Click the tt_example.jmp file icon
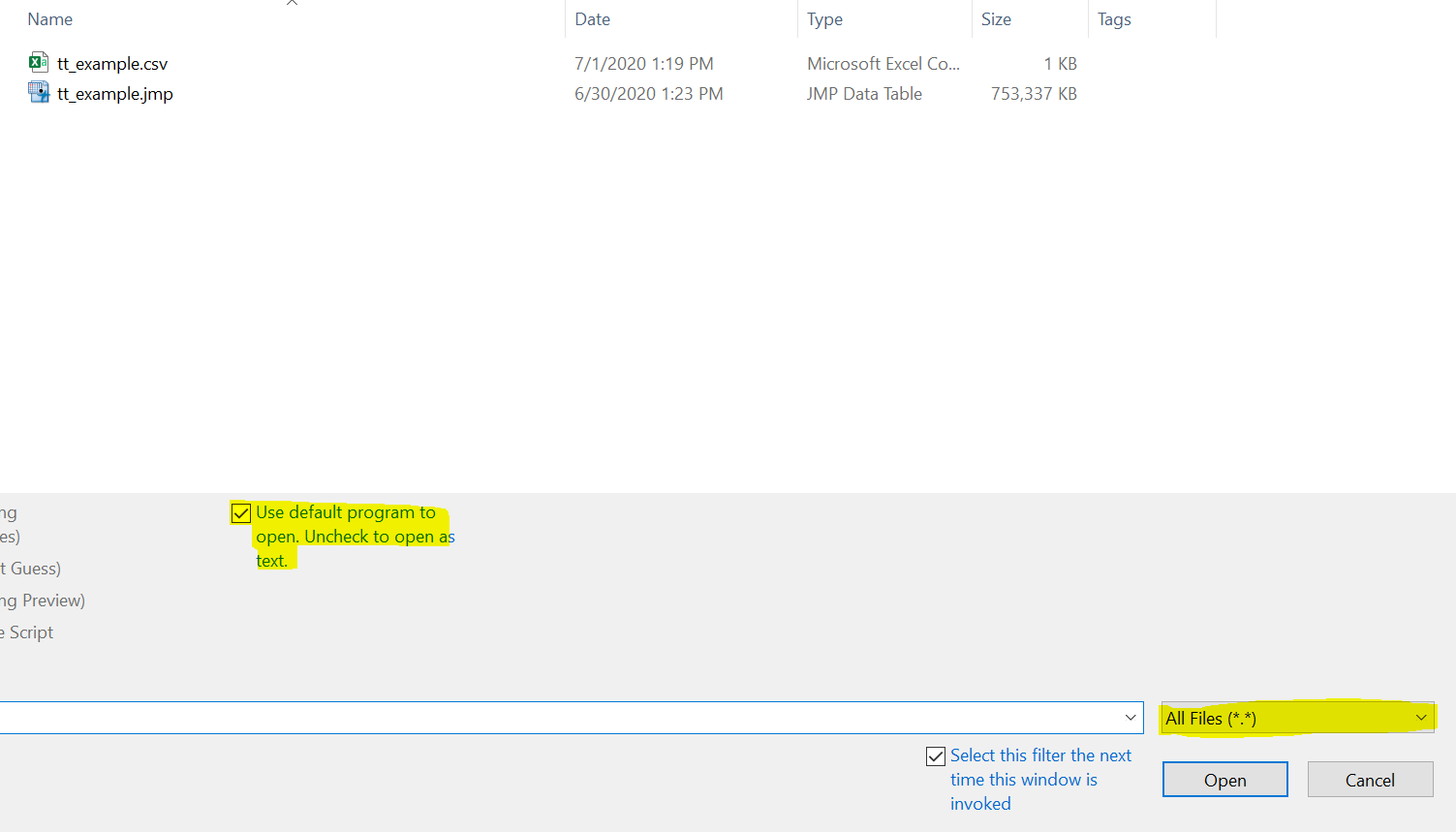Viewport: 1456px width, 832px height. (x=38, y=91)
